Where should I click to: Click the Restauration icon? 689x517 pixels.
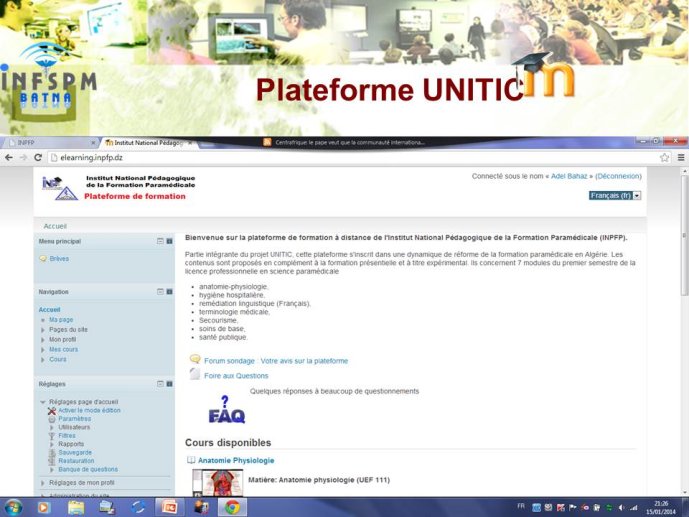click(x=52, y=461)
